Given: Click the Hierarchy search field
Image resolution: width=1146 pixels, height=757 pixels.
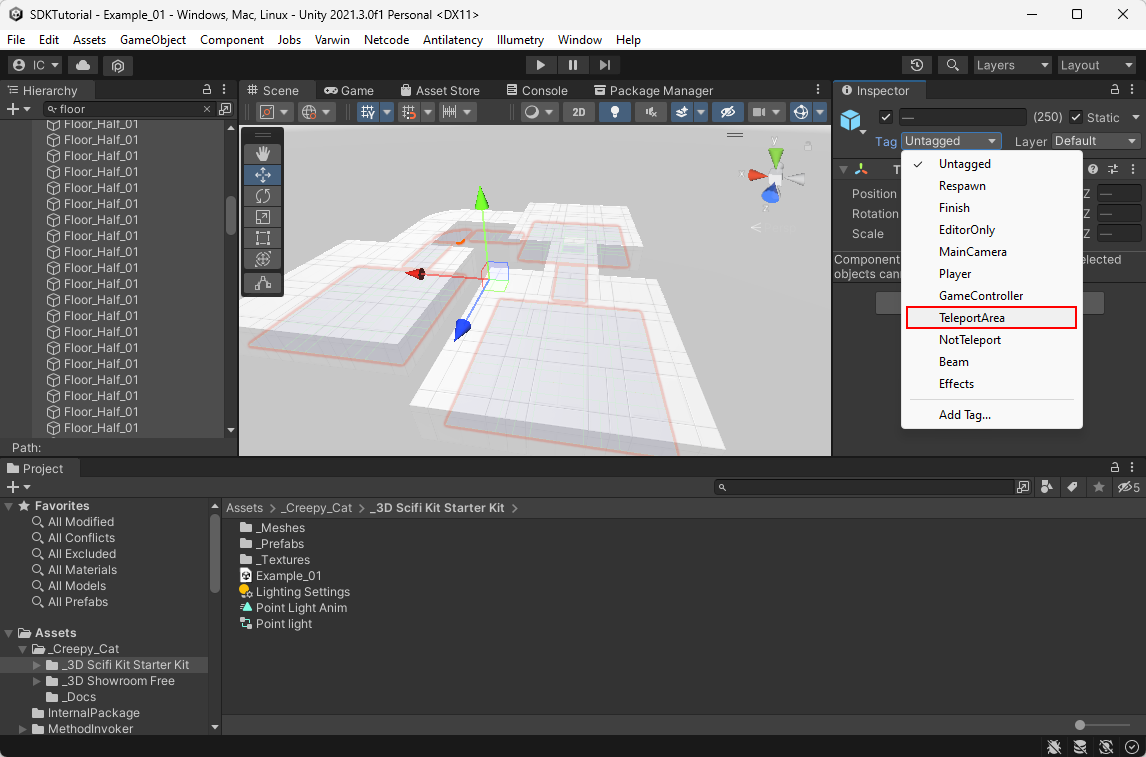Looking at the screenshot, I should coord(130,109).
